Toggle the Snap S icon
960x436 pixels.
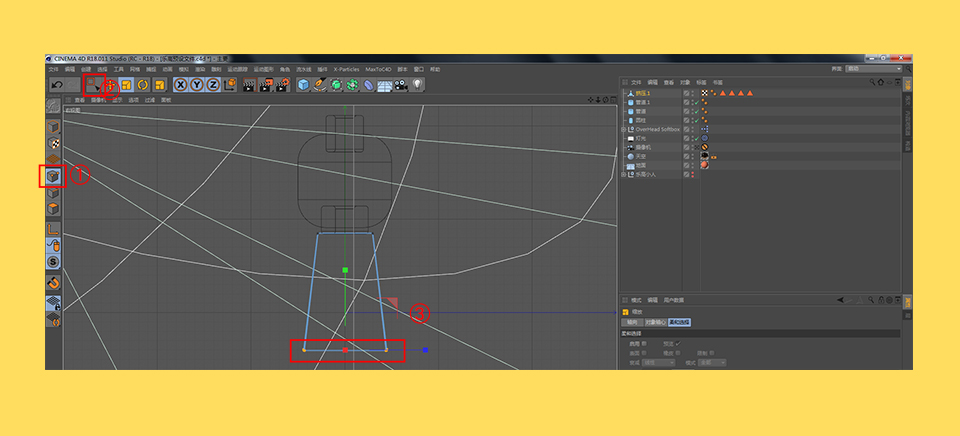coord(54,262)
